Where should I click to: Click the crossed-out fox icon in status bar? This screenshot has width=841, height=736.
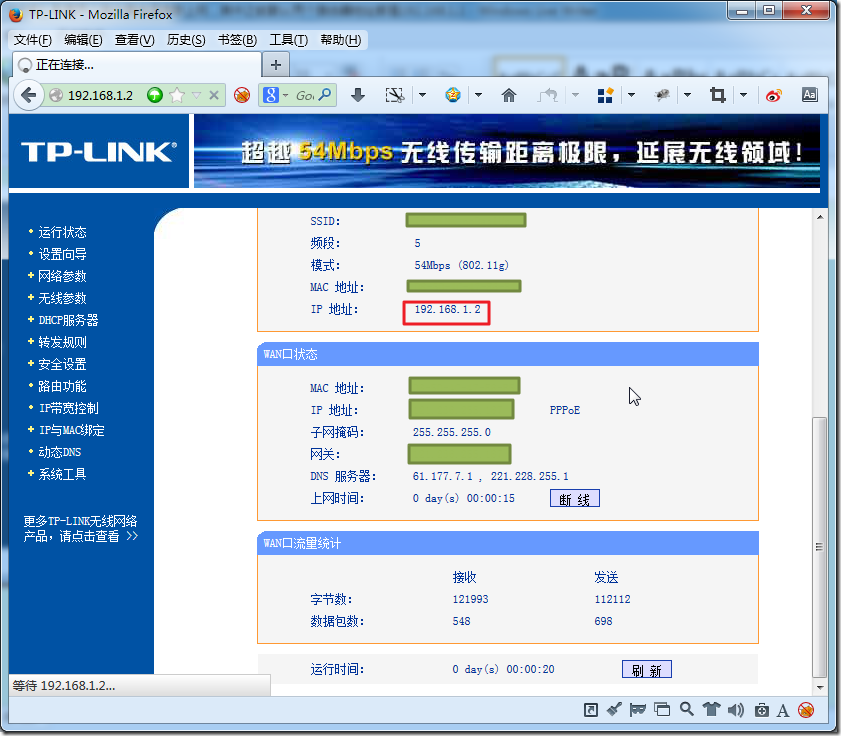click(x=806, y=710)
